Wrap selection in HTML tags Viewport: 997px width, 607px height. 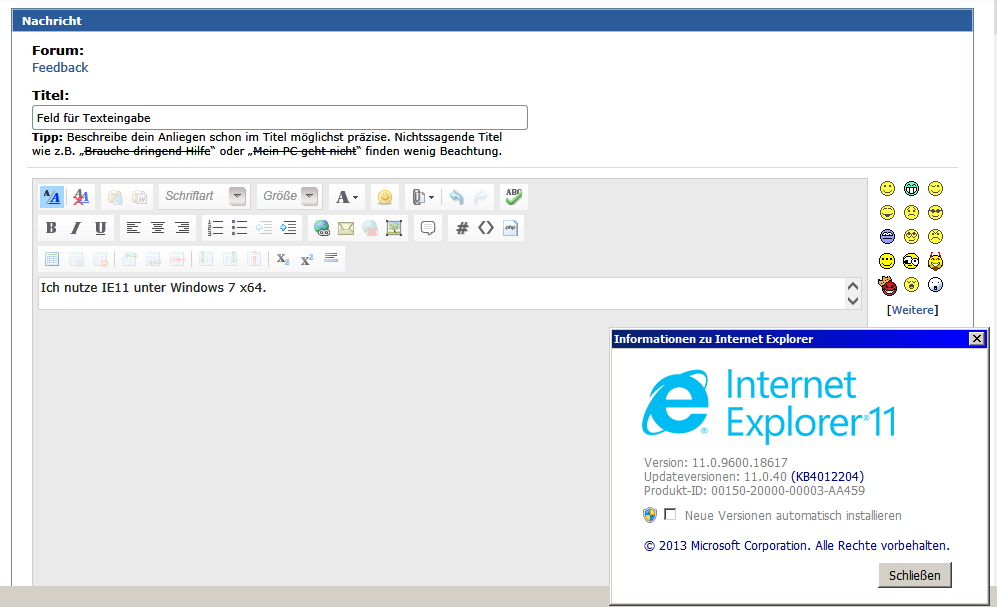[486, 228]
